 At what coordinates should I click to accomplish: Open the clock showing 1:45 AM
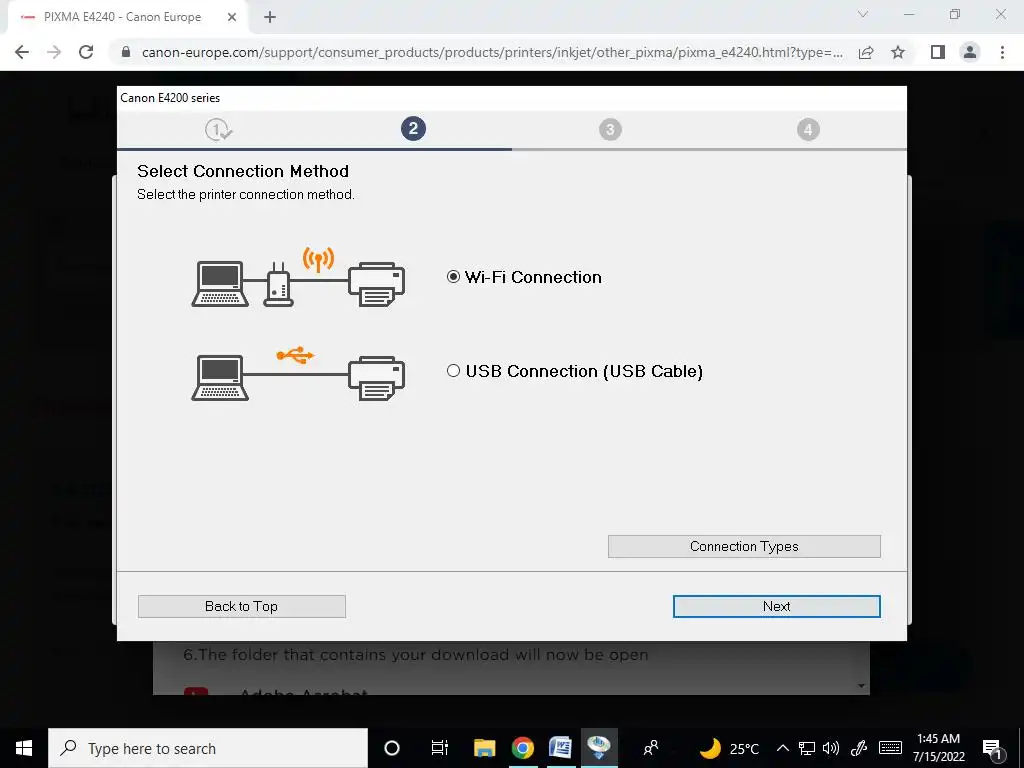point(938,748)
